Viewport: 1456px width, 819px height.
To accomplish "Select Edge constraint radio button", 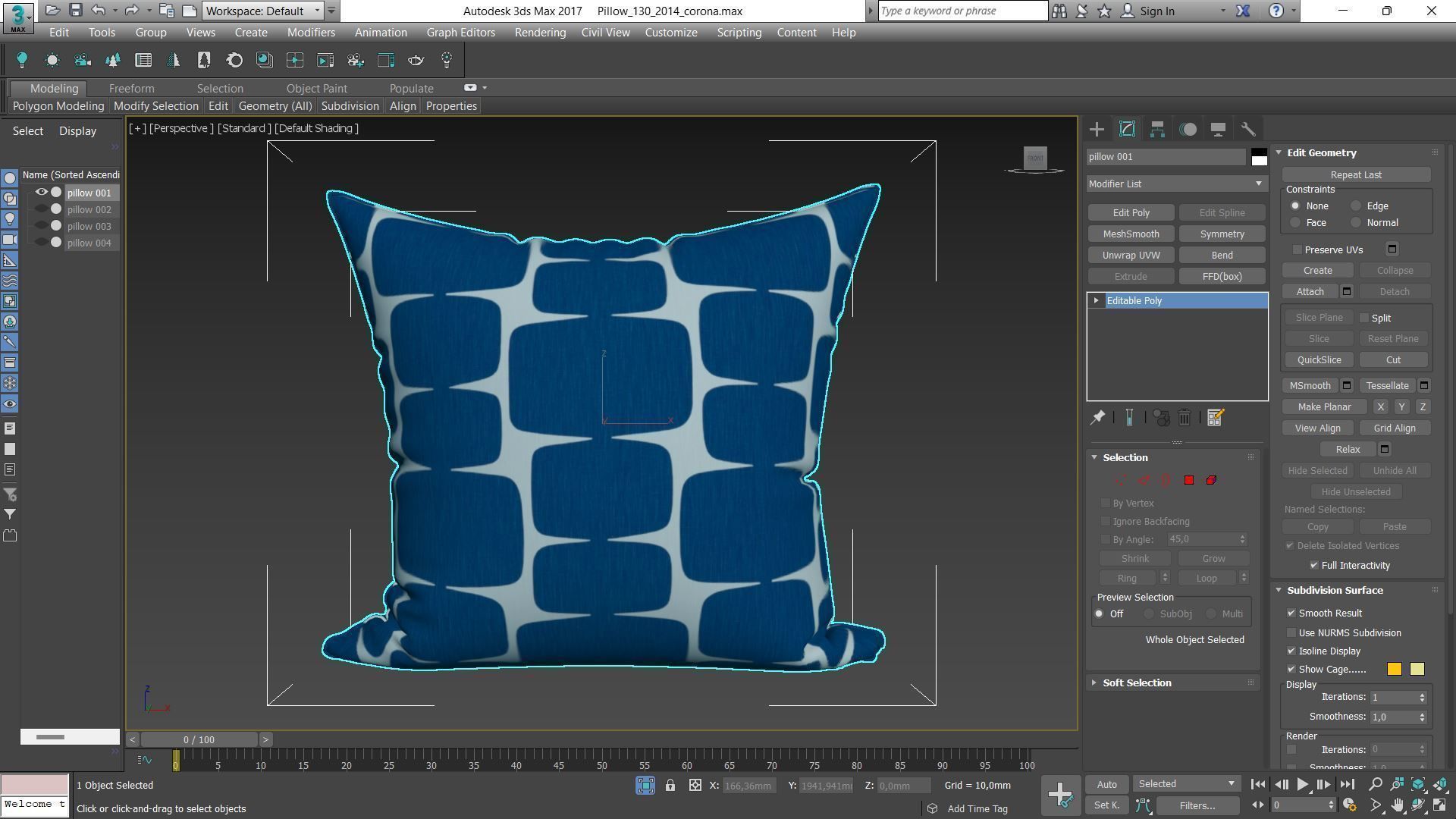I will [x=1356, y=206].
